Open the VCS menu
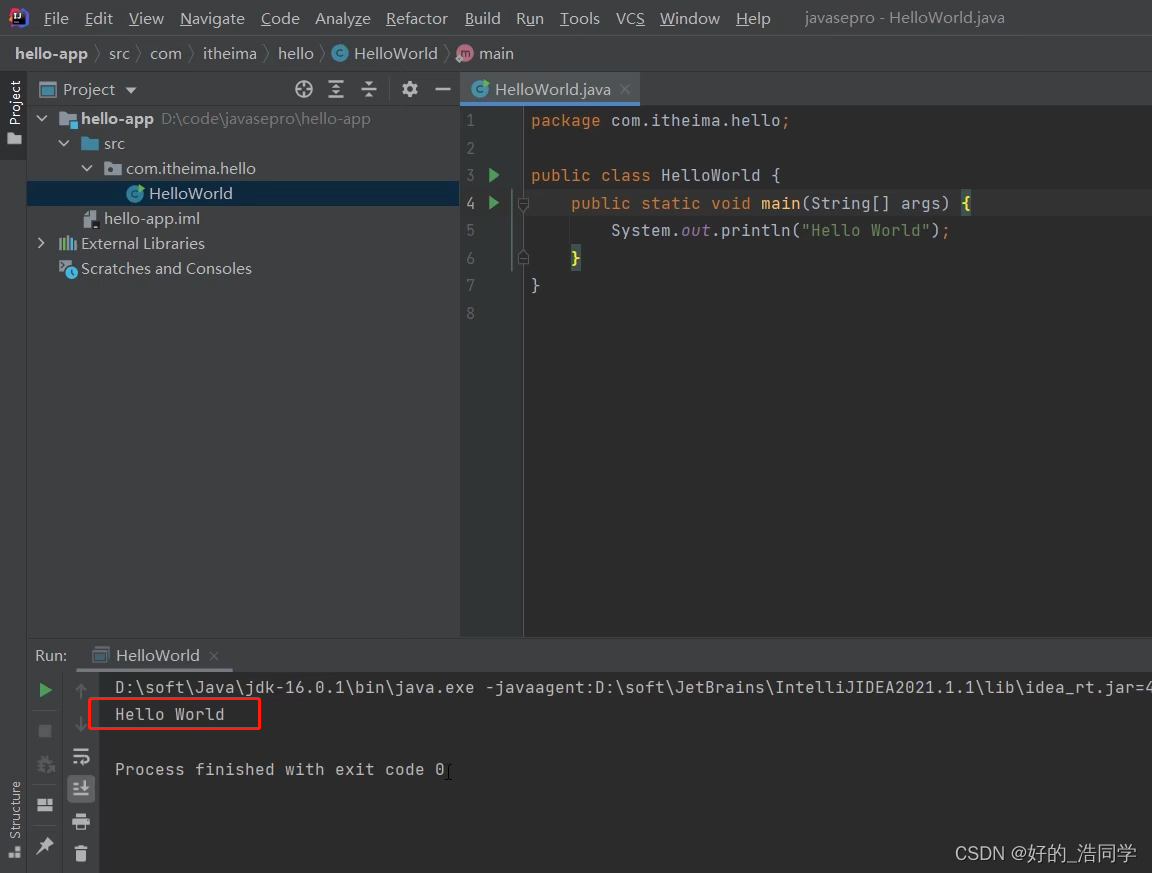1152x873 pixels. coord(630,18)
